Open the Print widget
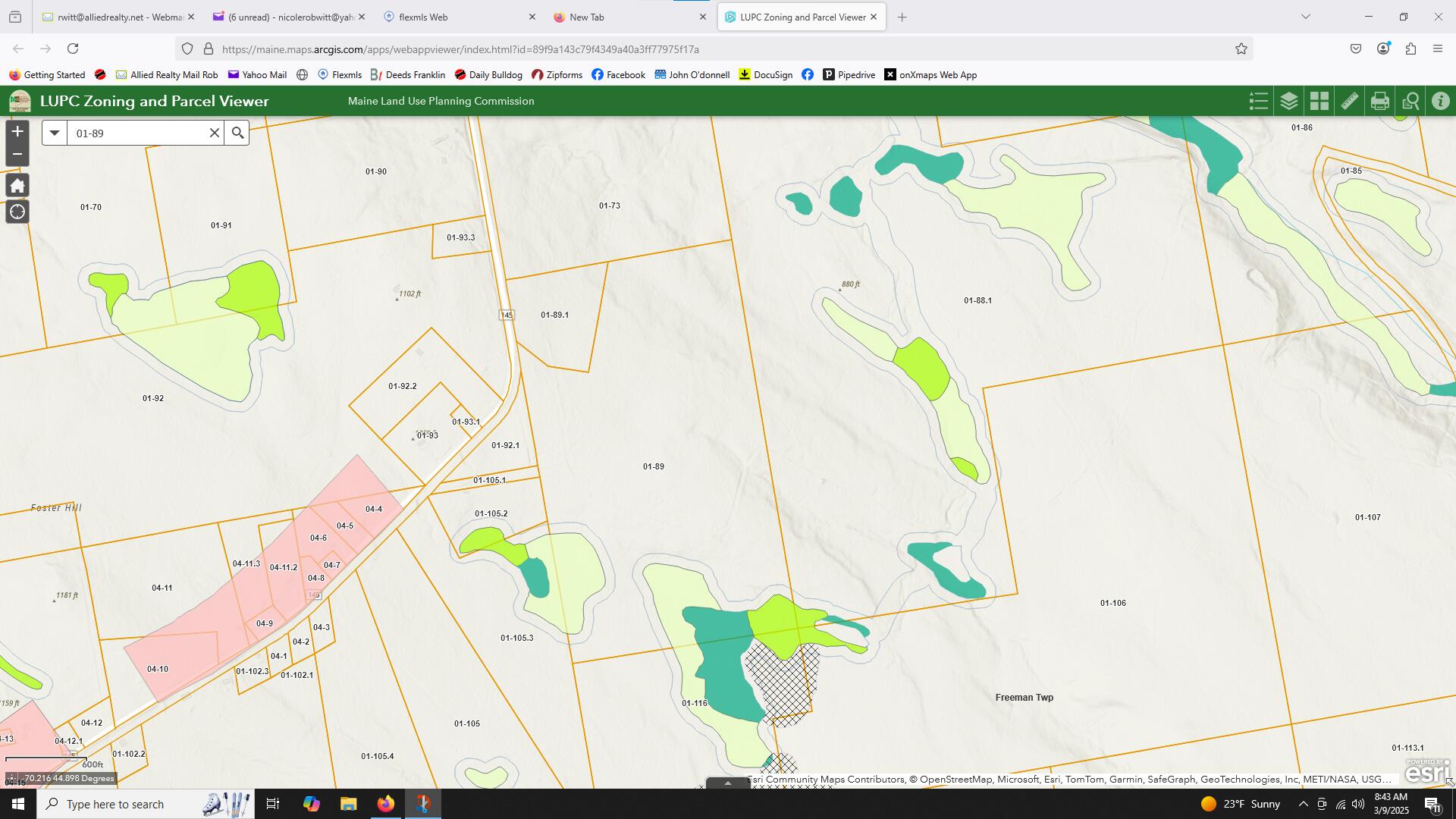Image resolution: width=1456 pixels, height=819 pixels. tap(1380, 101)
